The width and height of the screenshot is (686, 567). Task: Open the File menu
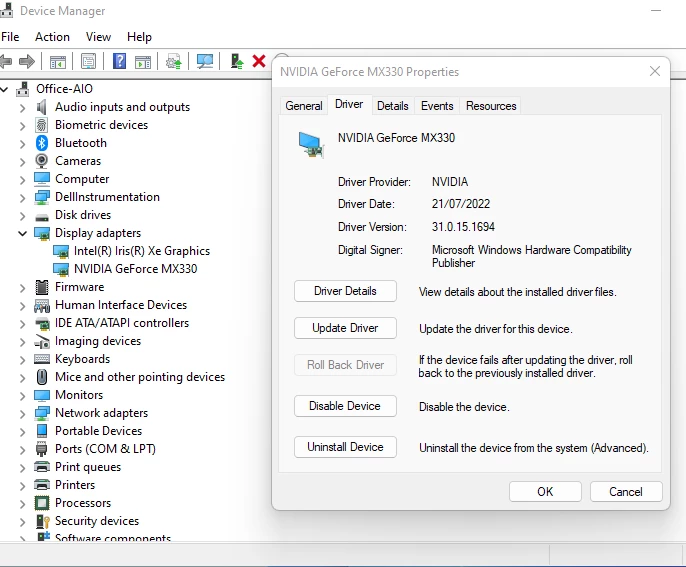(10, 37)
